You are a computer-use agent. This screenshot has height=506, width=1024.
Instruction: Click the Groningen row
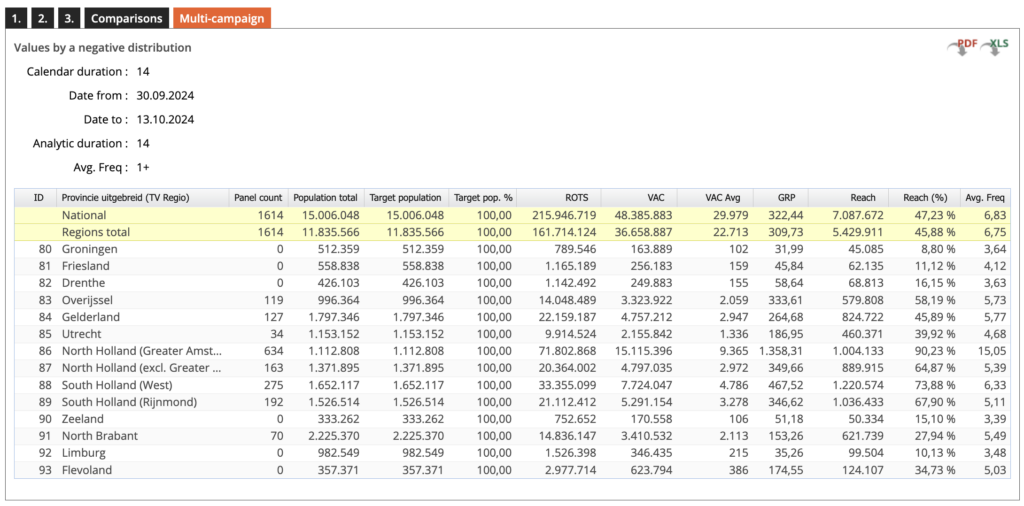[90, 249]
